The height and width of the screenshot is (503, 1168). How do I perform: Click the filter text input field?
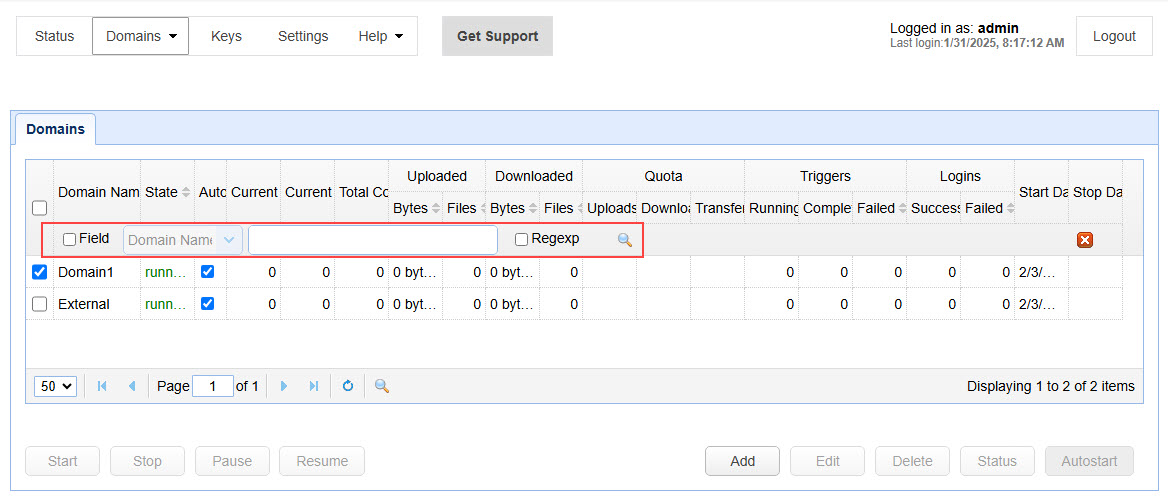point(372,240)
